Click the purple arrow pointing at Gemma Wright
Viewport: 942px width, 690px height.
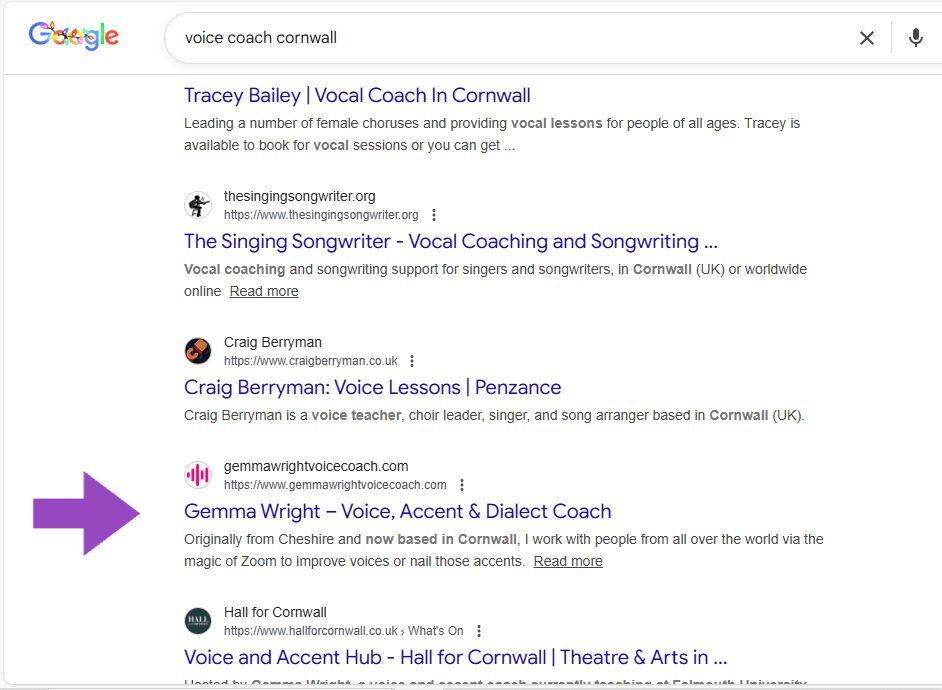click(86, 513)
